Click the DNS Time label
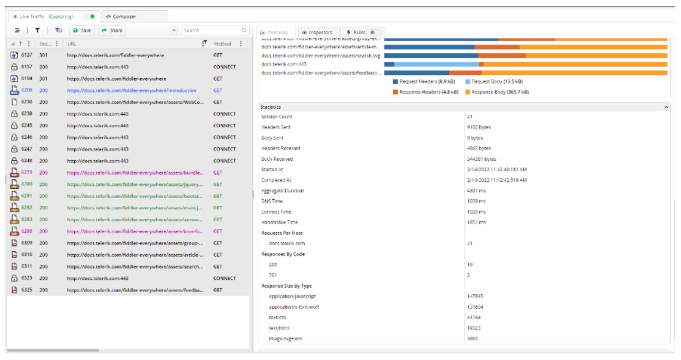Image resolution: width=681 pixels, height=360 pixels. 271,201
